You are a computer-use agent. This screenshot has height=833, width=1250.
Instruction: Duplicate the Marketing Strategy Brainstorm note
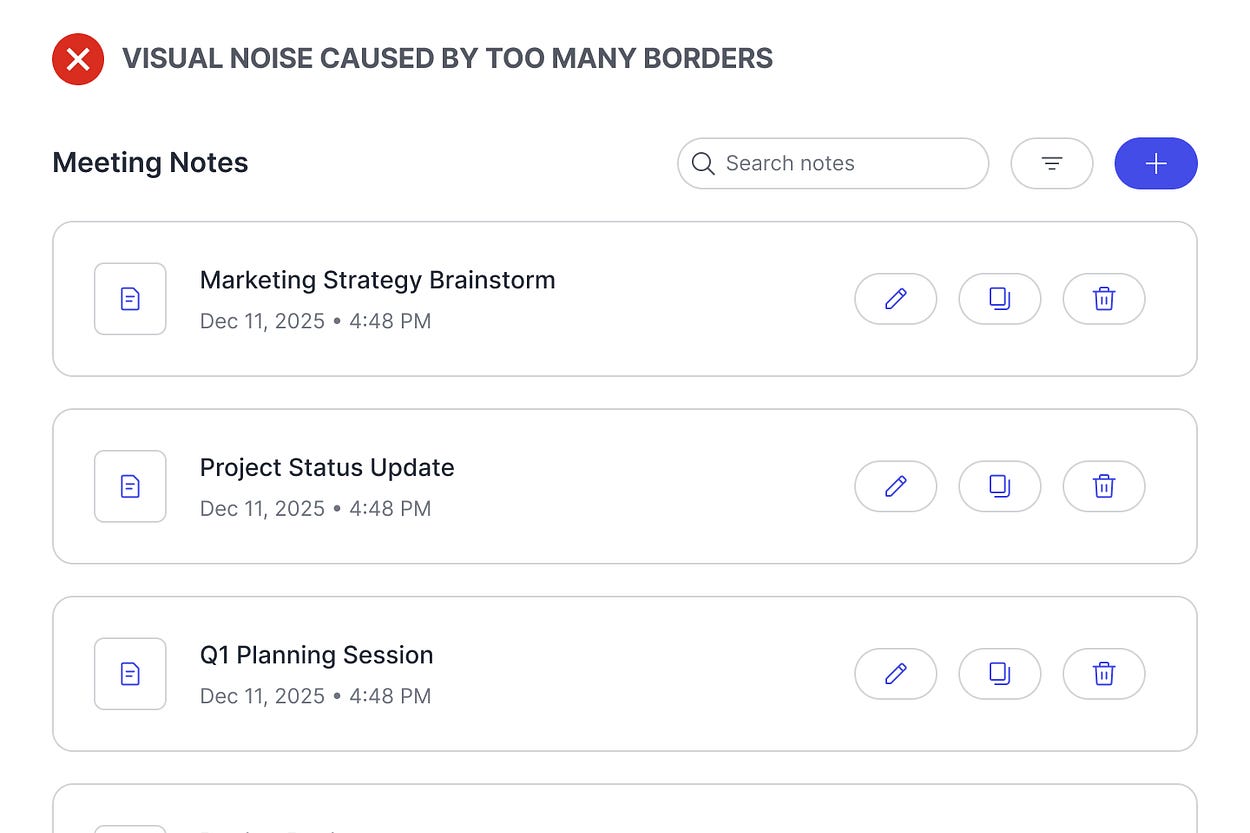click(999, 298)
